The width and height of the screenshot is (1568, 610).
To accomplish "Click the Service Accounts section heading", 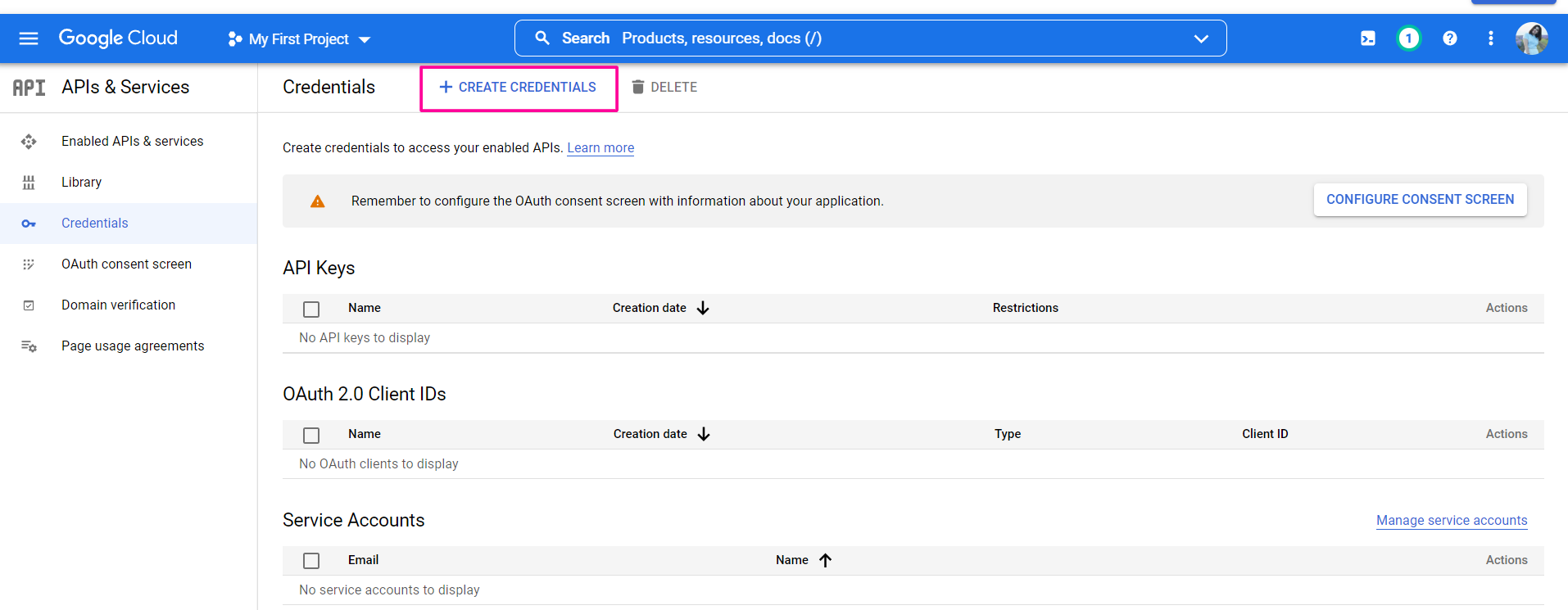I will [x=354, y=520].
